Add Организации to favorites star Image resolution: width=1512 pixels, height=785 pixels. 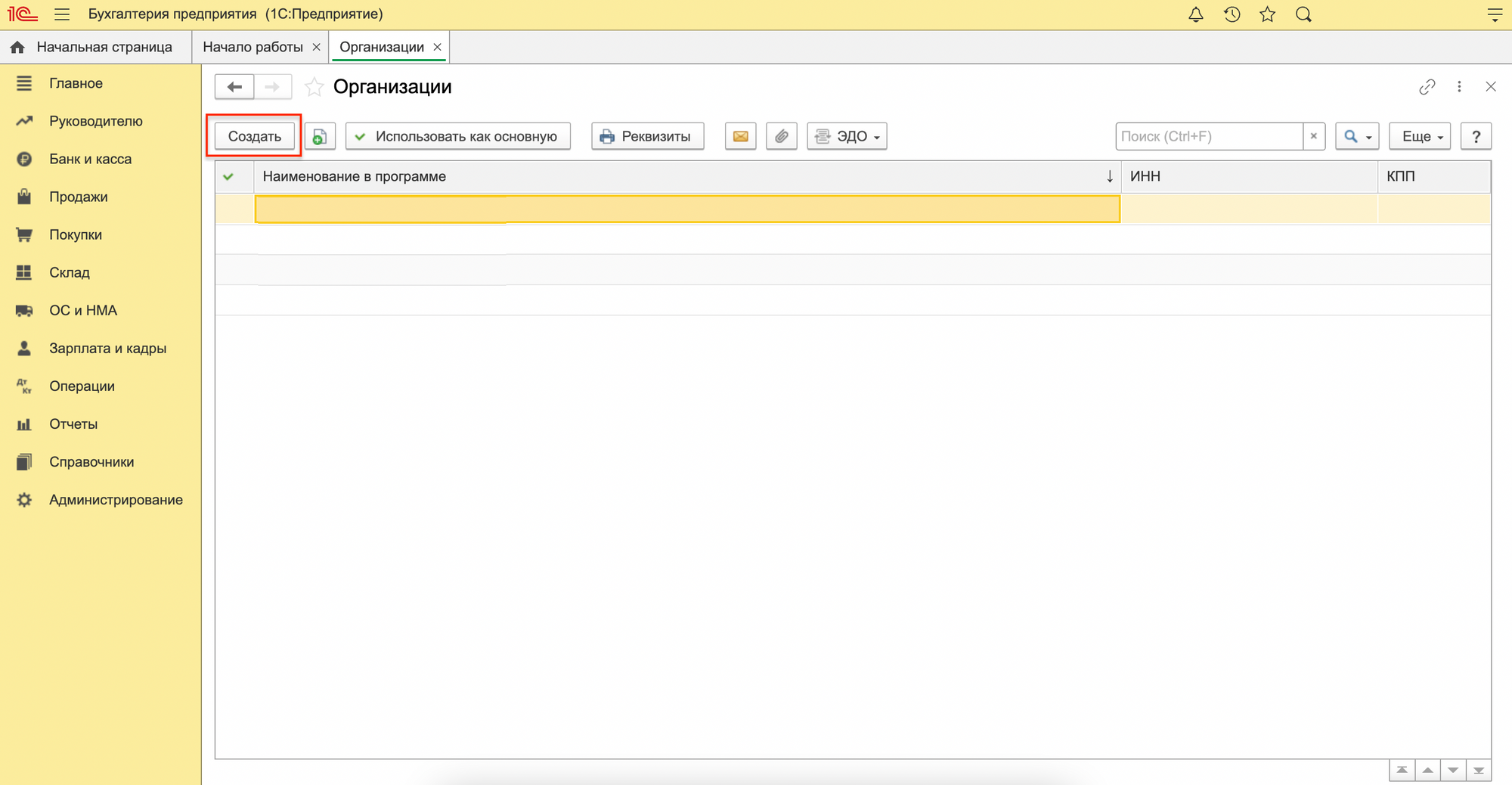pos(314,88)
